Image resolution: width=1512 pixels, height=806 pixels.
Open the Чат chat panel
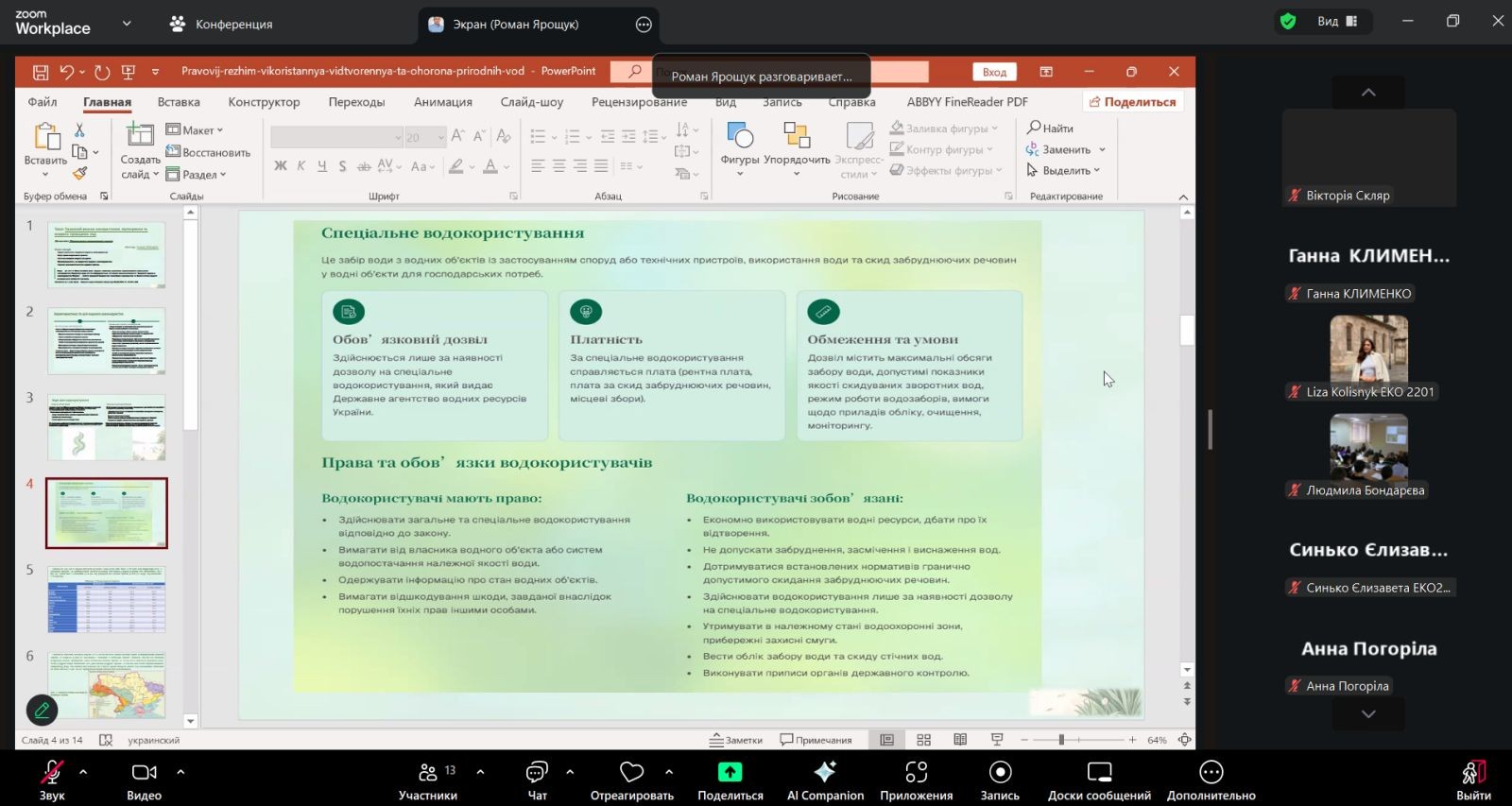click(537, 773)
